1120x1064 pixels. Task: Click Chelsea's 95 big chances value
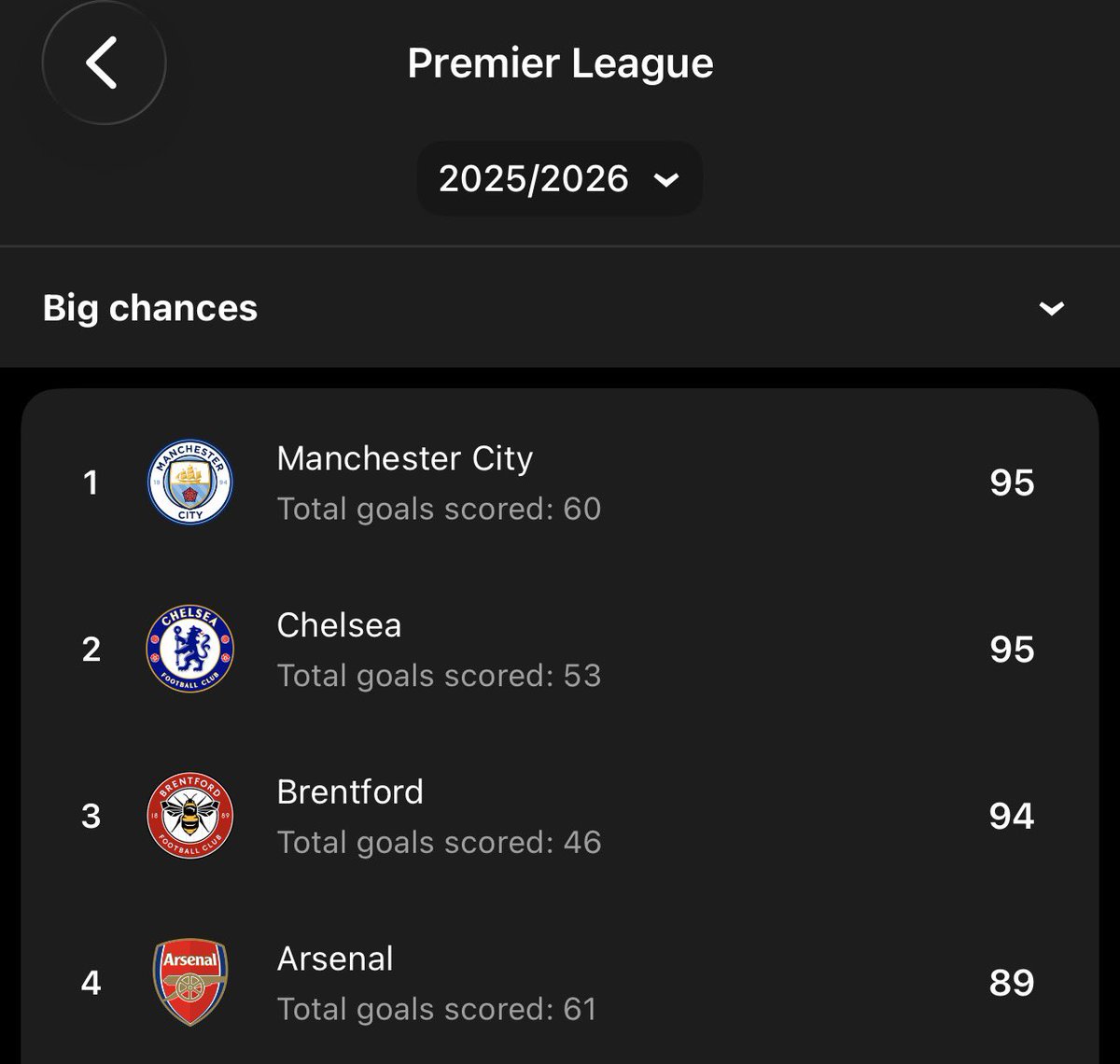pos(1012,649)
